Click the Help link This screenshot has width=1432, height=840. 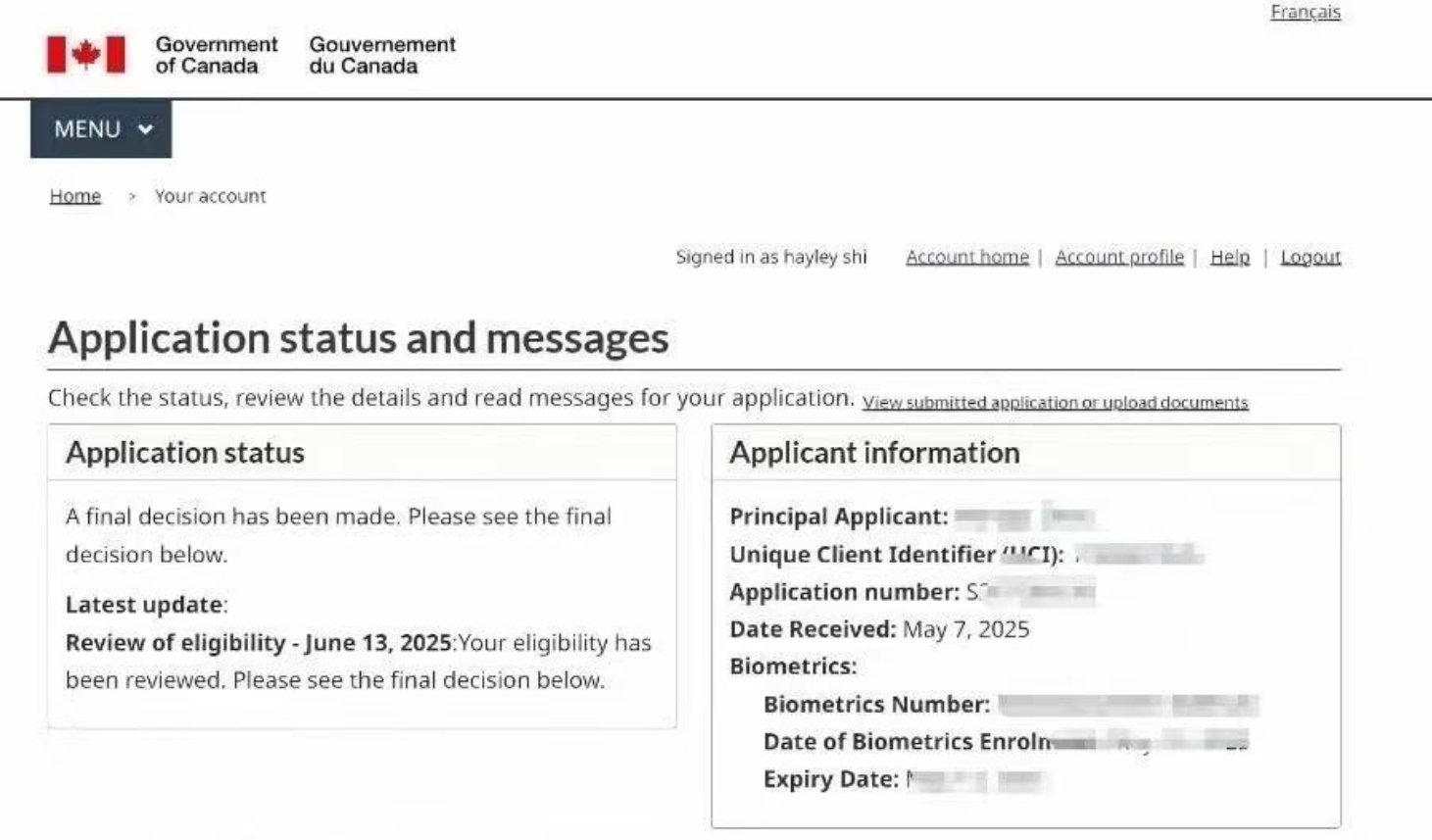pyautogui.click(x=1230, y=257)
